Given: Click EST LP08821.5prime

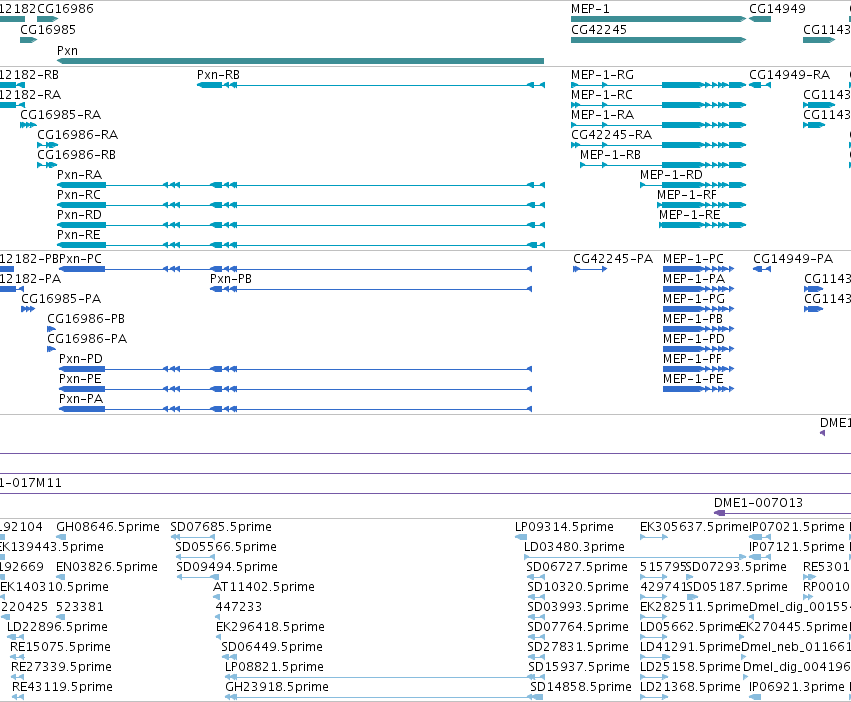Looking at the screenshot, I should (275, 667).
